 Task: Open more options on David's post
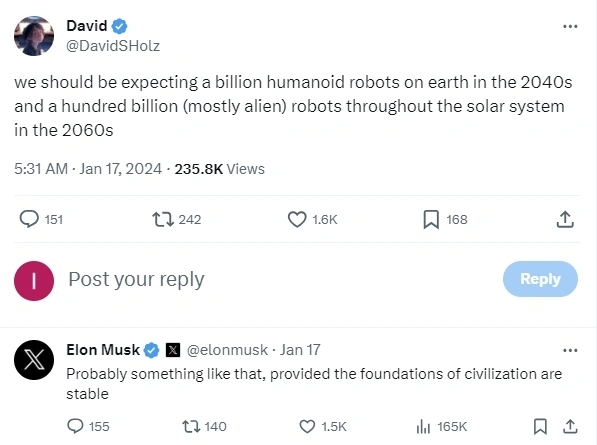[570, 26]
